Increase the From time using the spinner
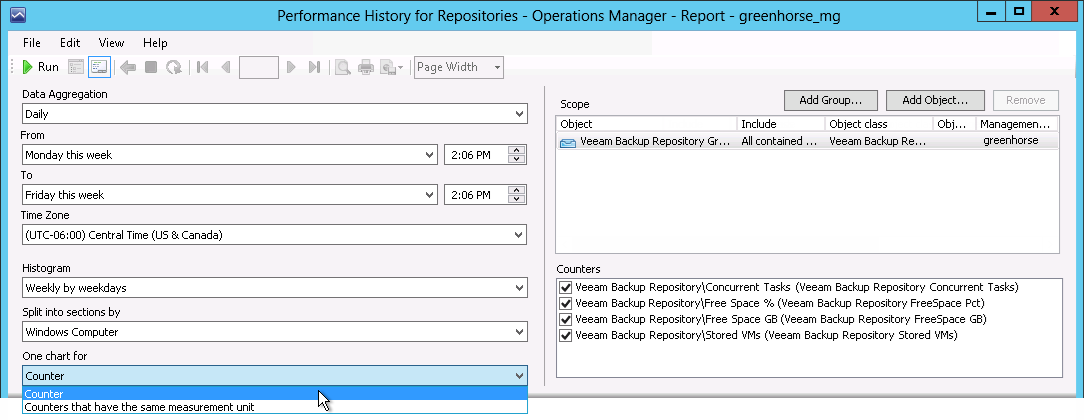1084x420 pixels. (516, 150)
